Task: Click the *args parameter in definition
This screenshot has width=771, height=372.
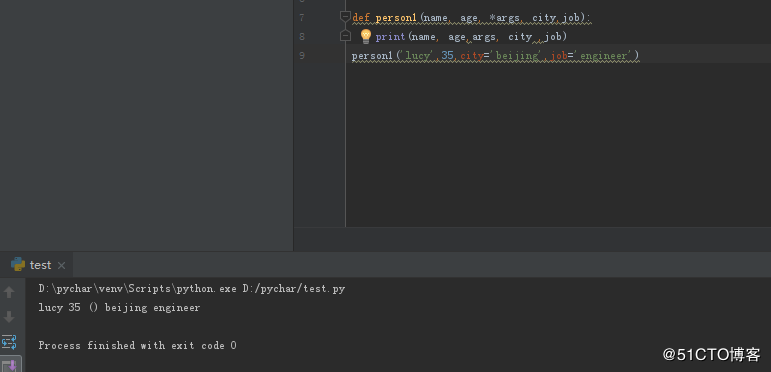Action: pyautogui.click(x=504, y=18)
